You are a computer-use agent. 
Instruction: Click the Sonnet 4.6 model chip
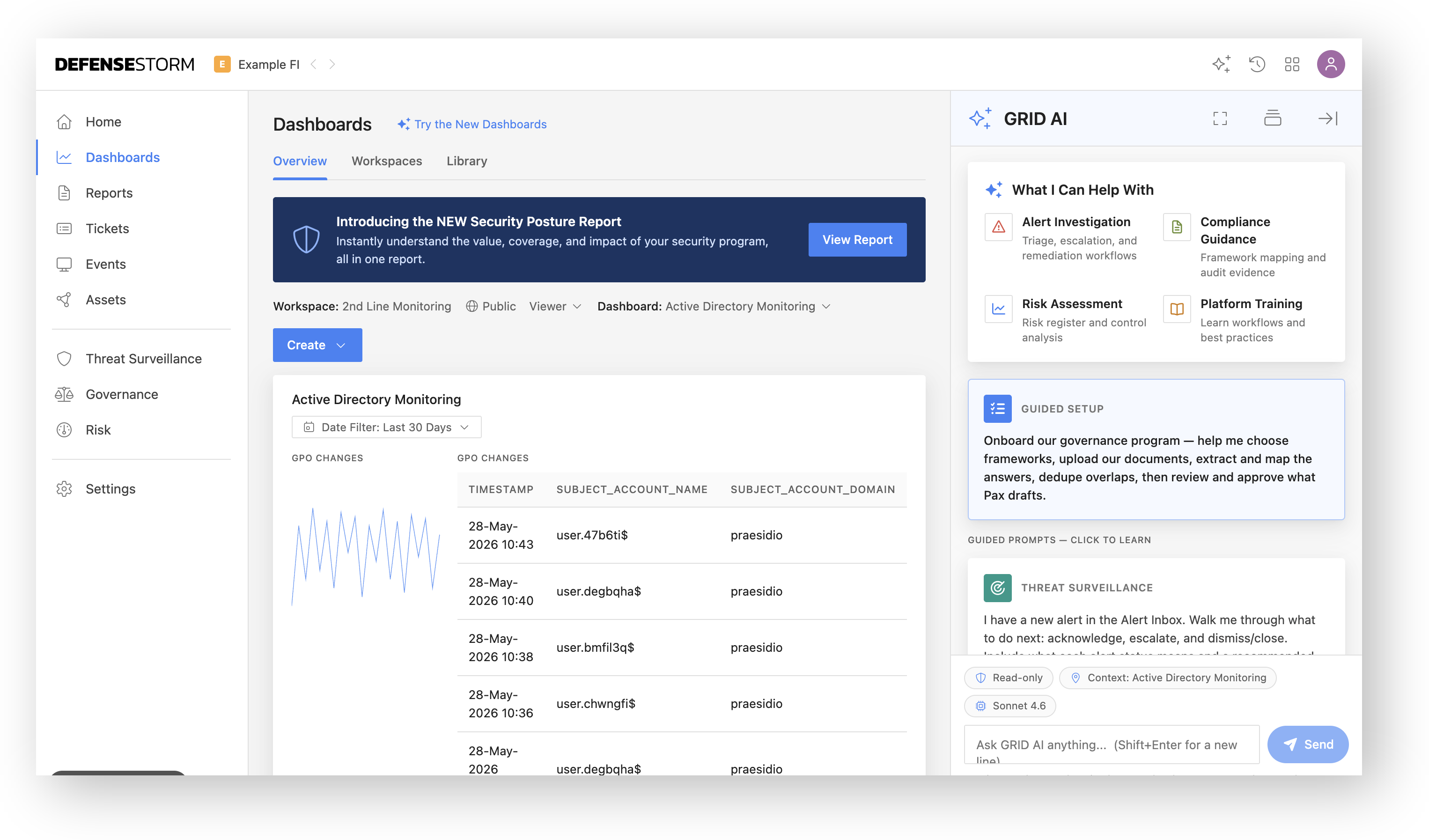(1009, 706)
